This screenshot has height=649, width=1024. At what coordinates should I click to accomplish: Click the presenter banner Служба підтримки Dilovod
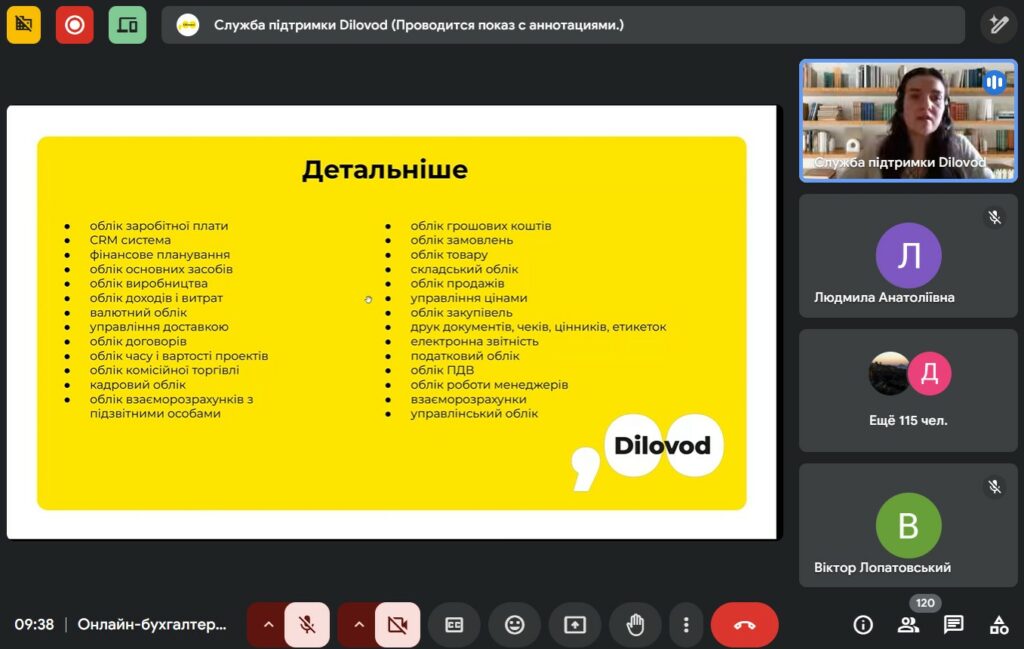[x=563, y=25]
